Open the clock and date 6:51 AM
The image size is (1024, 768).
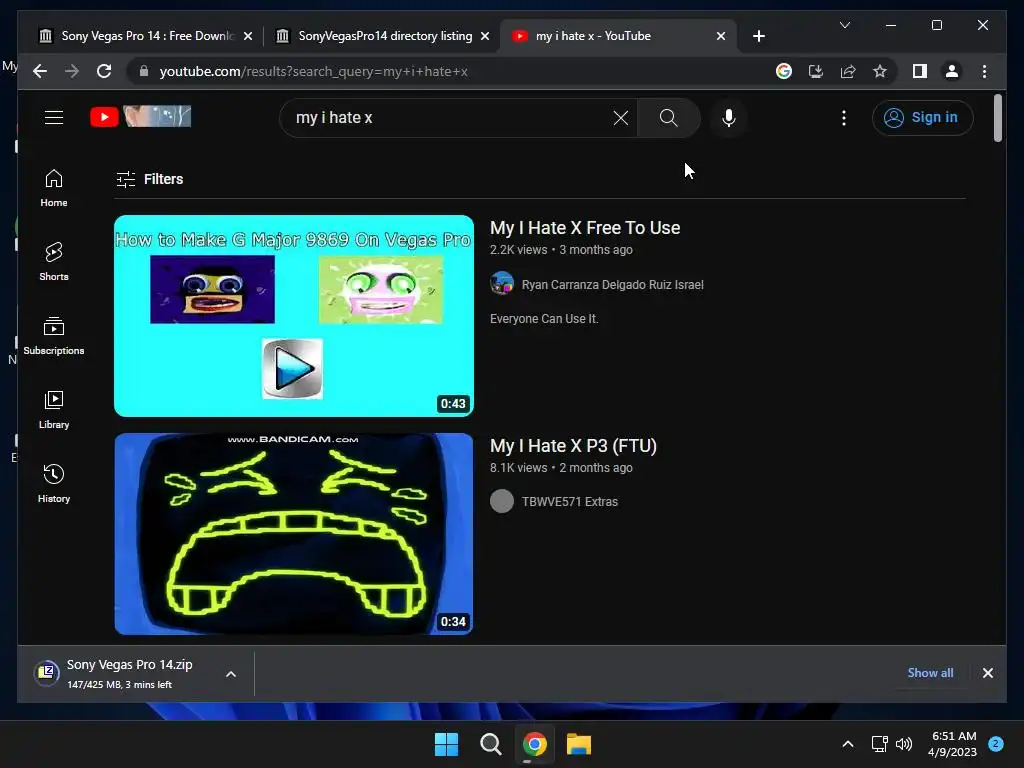(x=953, y=744)
